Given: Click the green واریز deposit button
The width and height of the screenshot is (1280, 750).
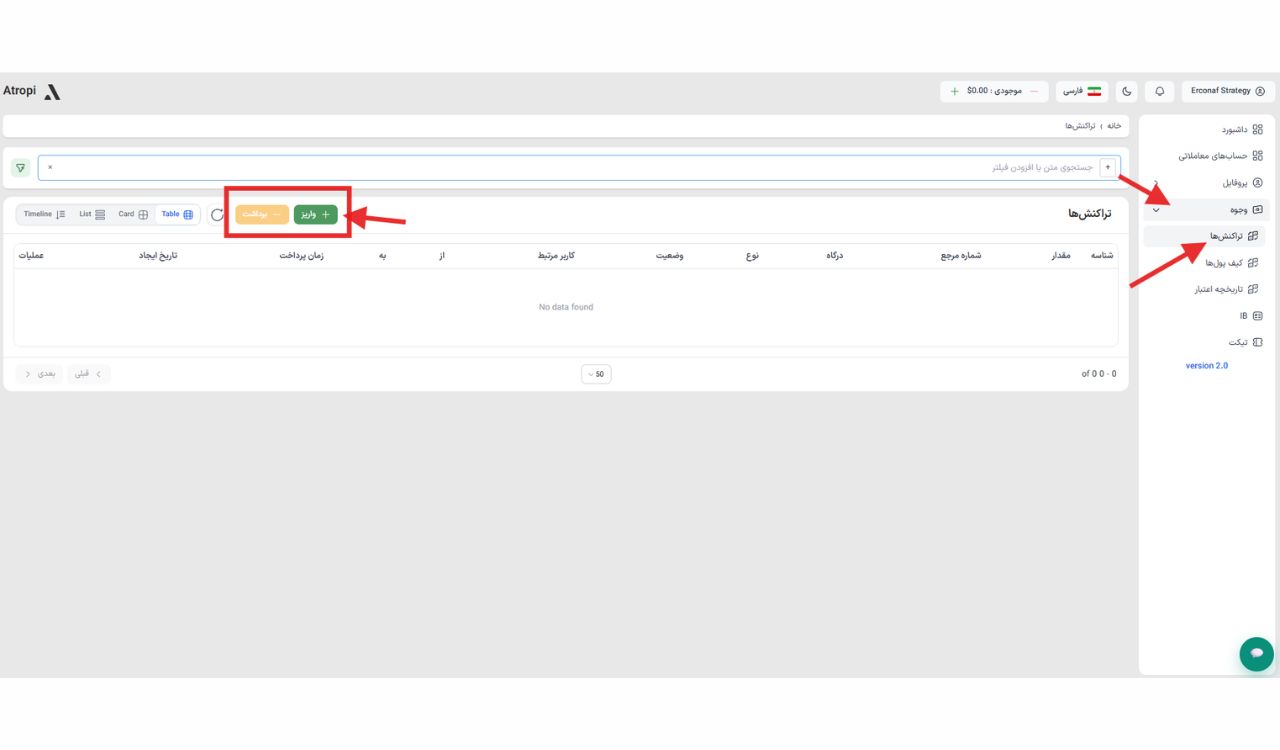Looking at the screenshot, I should click(x=316, y=215).
